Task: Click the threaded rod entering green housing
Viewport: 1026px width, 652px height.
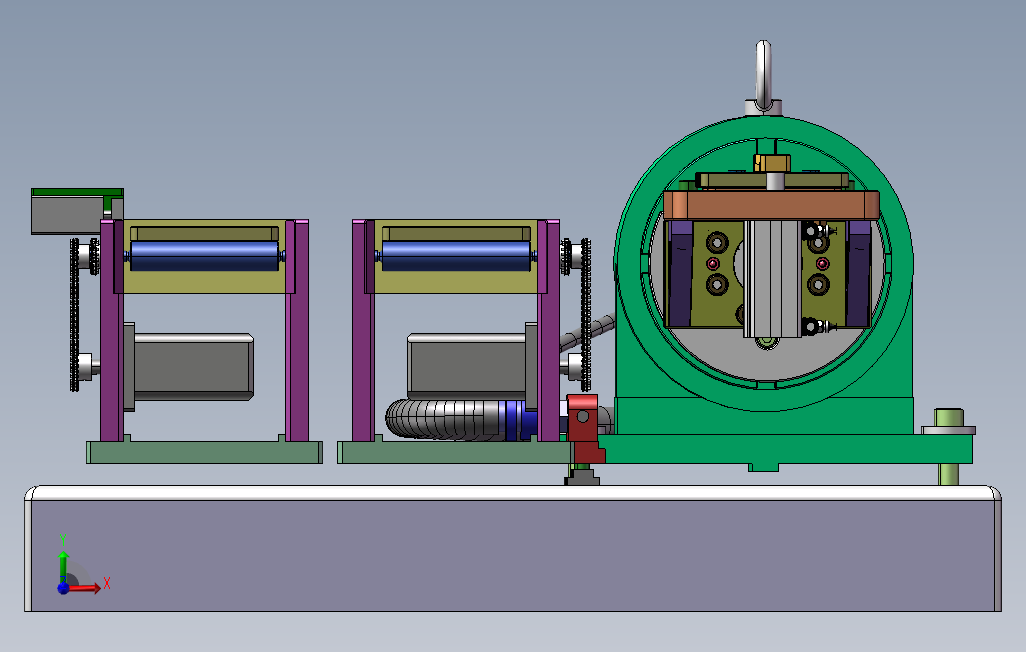Action: [588, 333]
